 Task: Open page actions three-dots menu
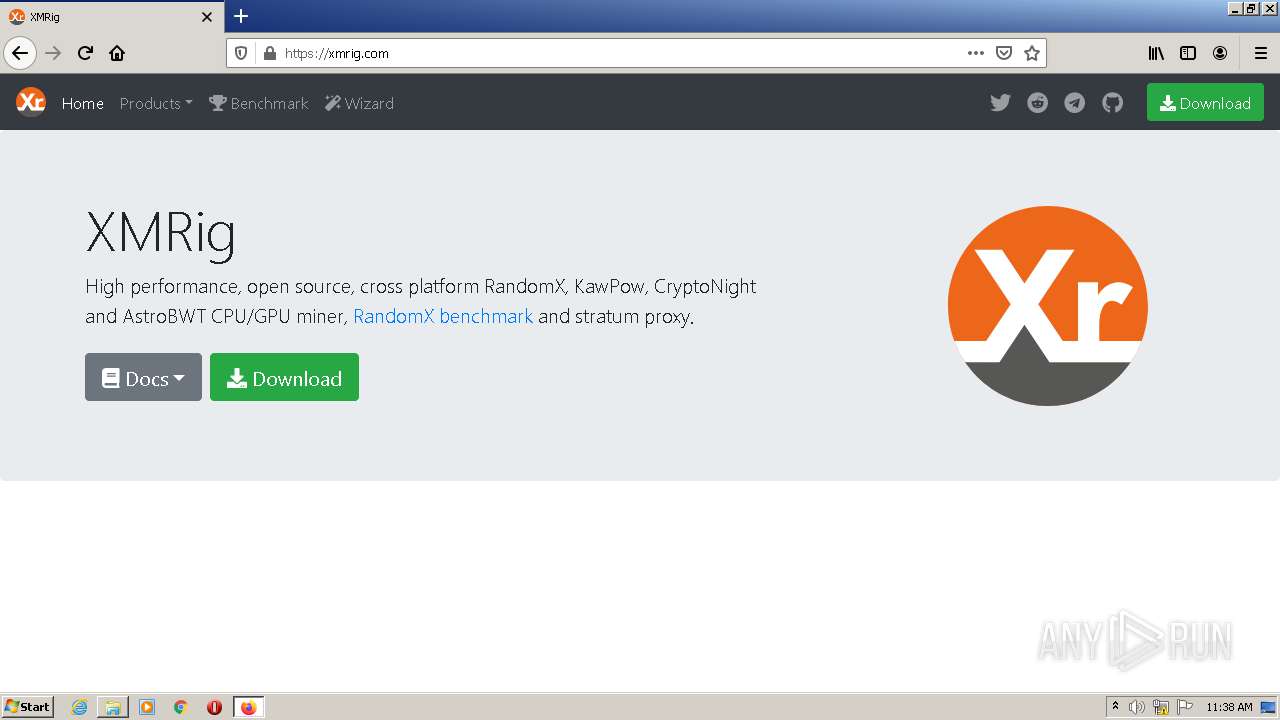(976, 53)
